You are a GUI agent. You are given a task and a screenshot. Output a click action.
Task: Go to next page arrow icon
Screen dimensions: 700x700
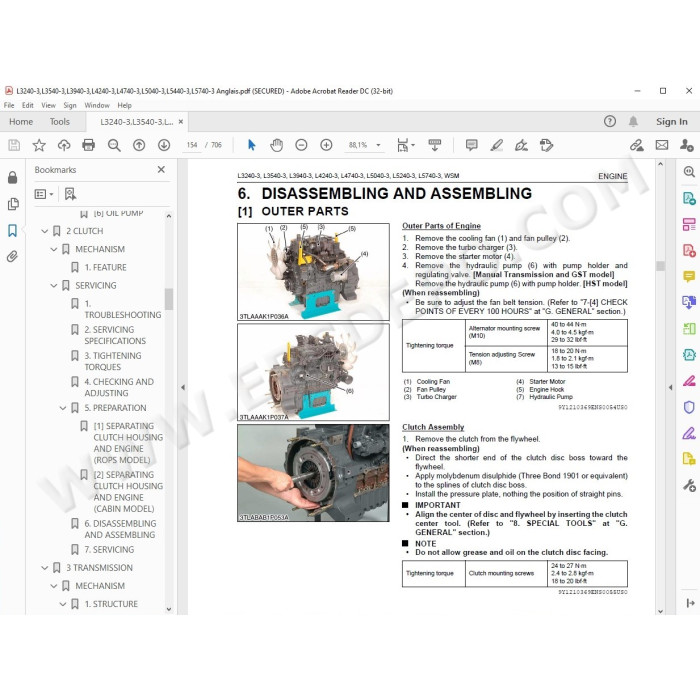(x=164, y=145)
